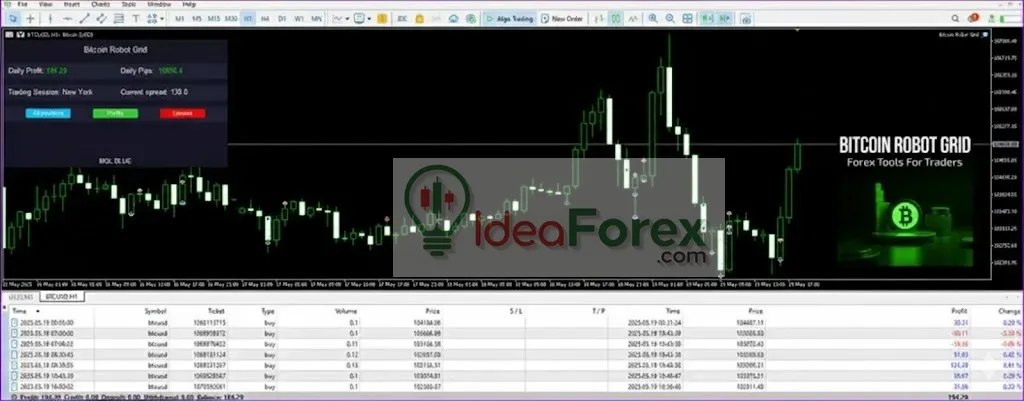Switch chart to H4 timeframe
This screenshot has height=401, width=1024.
265,19
